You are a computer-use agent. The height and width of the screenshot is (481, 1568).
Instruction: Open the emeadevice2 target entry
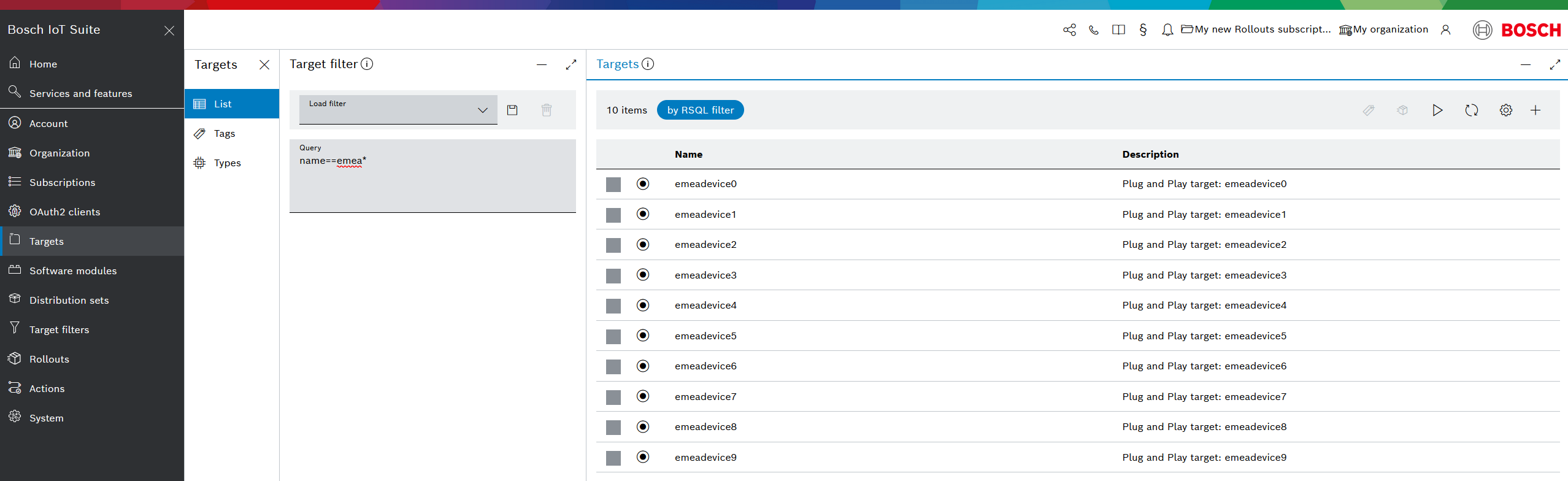pos(705,245)
